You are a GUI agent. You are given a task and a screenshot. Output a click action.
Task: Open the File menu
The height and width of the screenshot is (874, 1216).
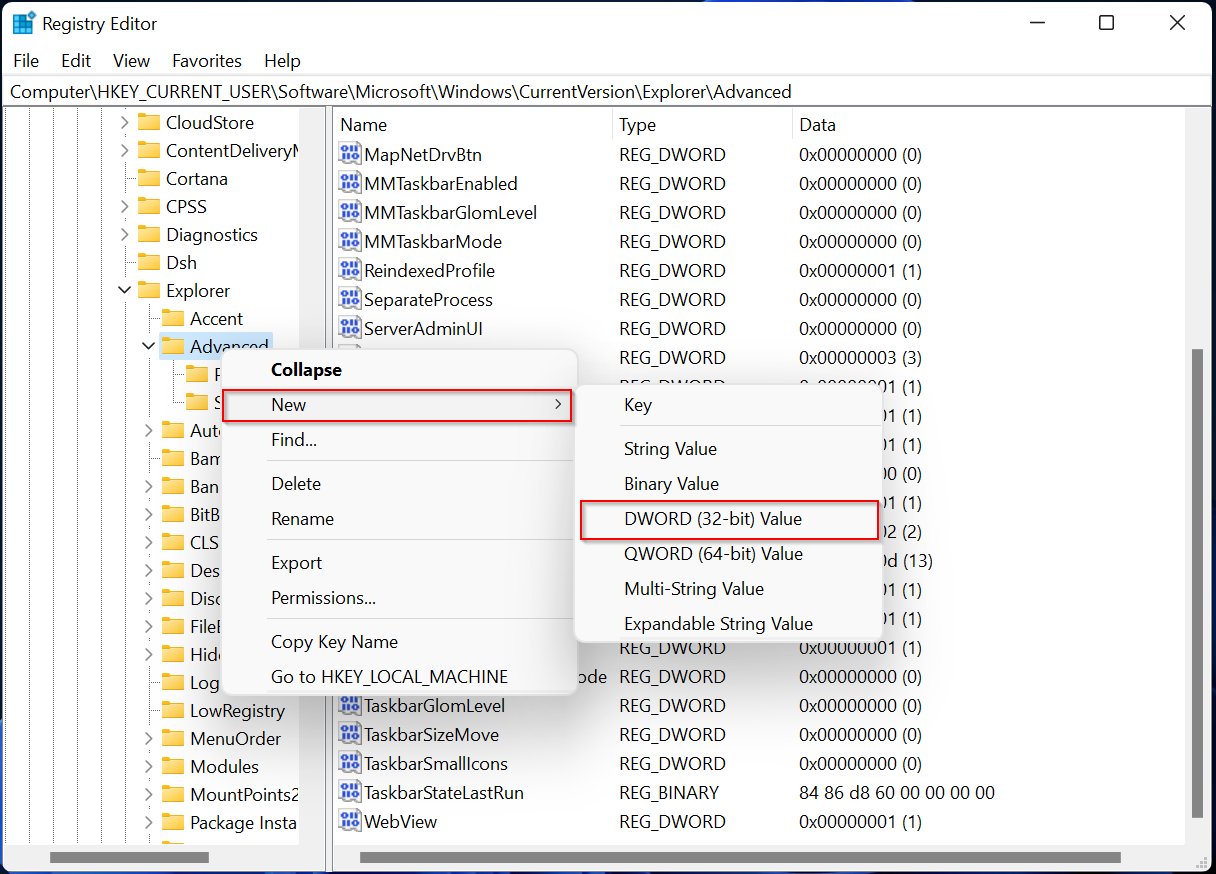tap(26, 61)
